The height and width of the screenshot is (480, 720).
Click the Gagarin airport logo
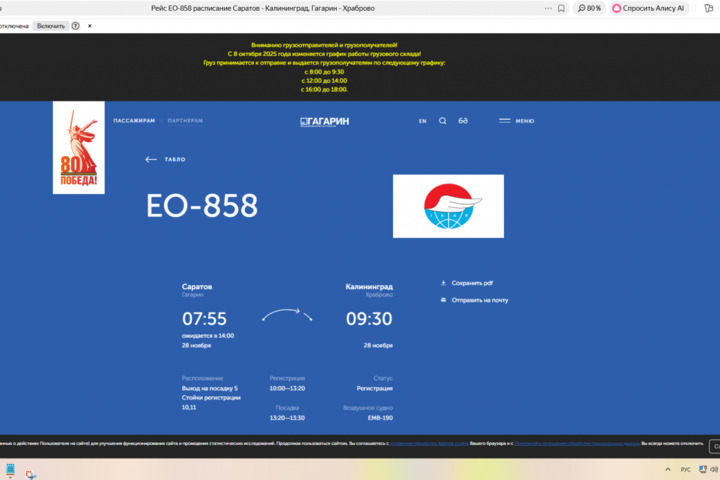coord(325,121)
